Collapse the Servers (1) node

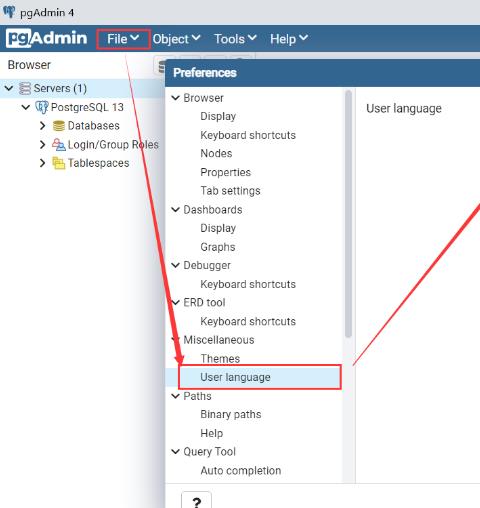pyautogui.click(x=9, y=88)
